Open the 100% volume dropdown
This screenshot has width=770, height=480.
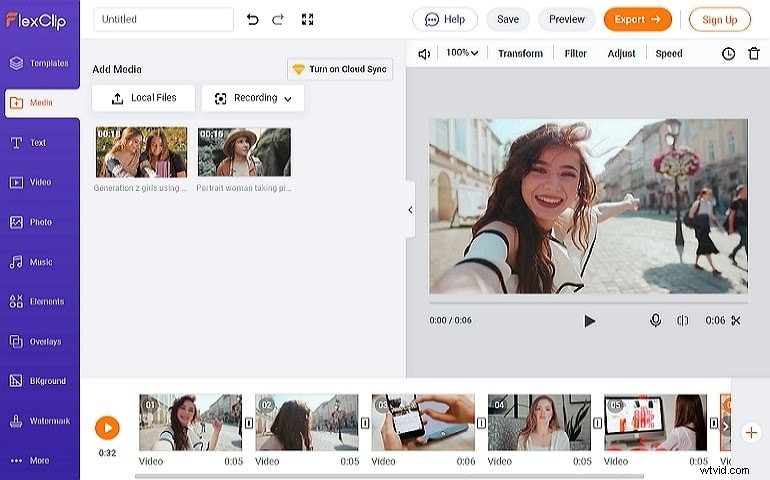click(462, 53)
